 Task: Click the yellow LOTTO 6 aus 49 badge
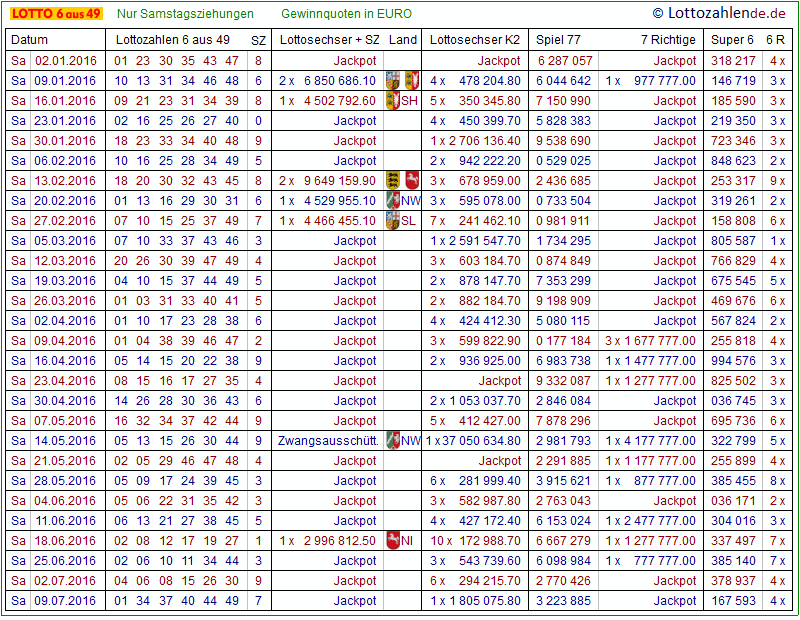55,14
